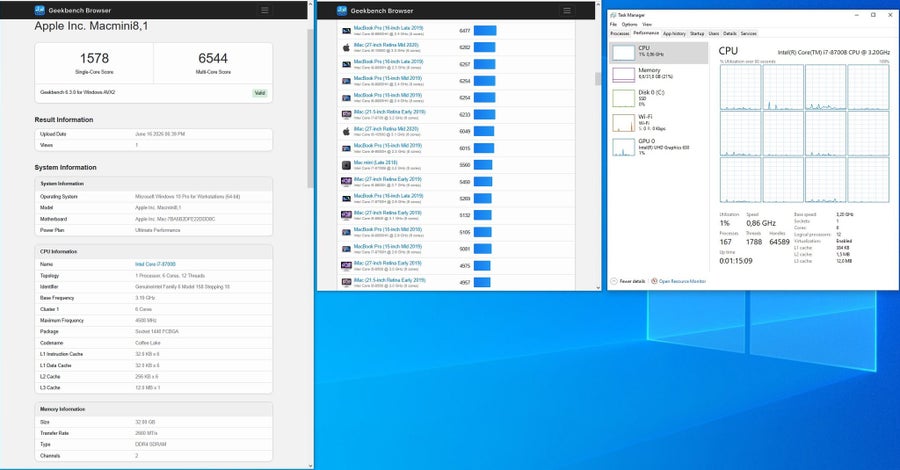Switch to the Startup tab
This screenshot has width=900, height=470.
697,34
